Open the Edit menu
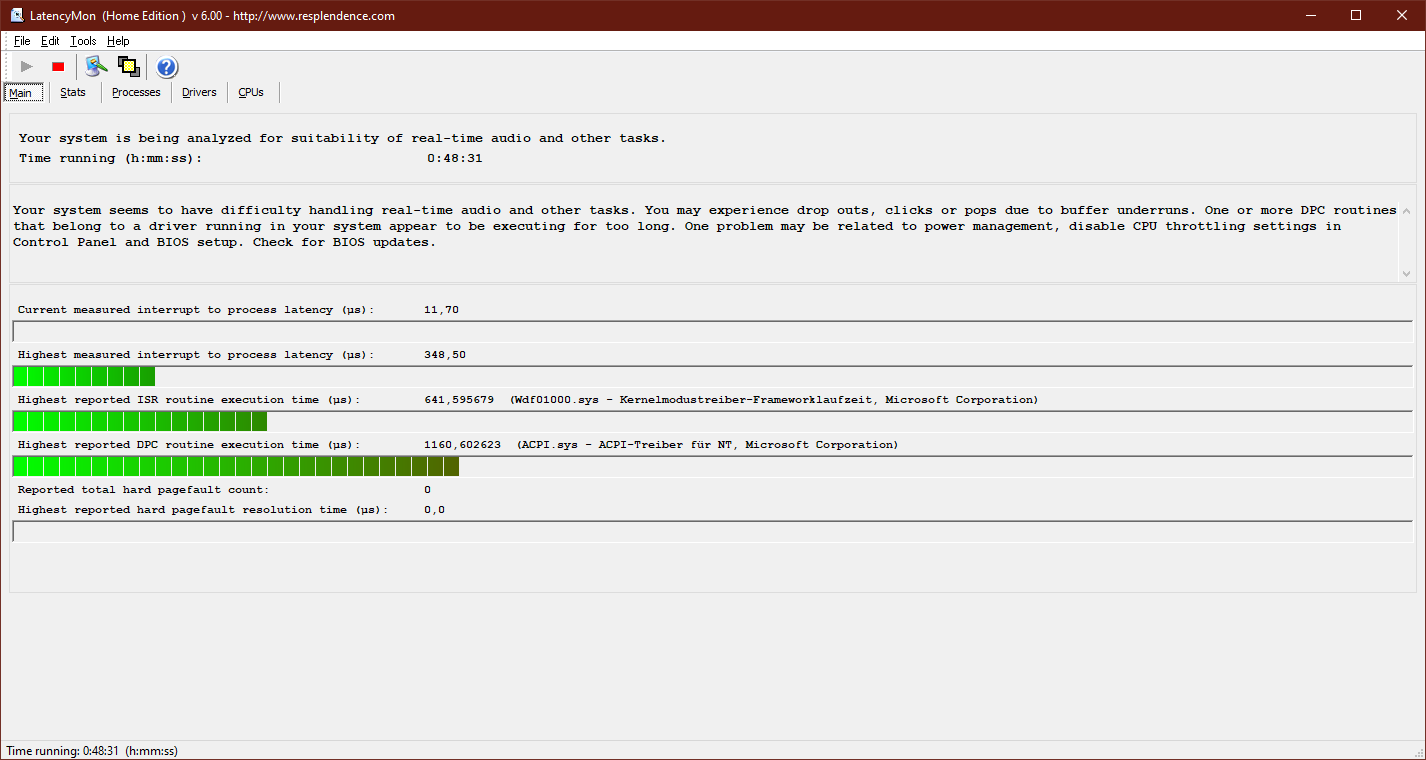This screenshot has height=760, width=1426. tap(50, 41)
